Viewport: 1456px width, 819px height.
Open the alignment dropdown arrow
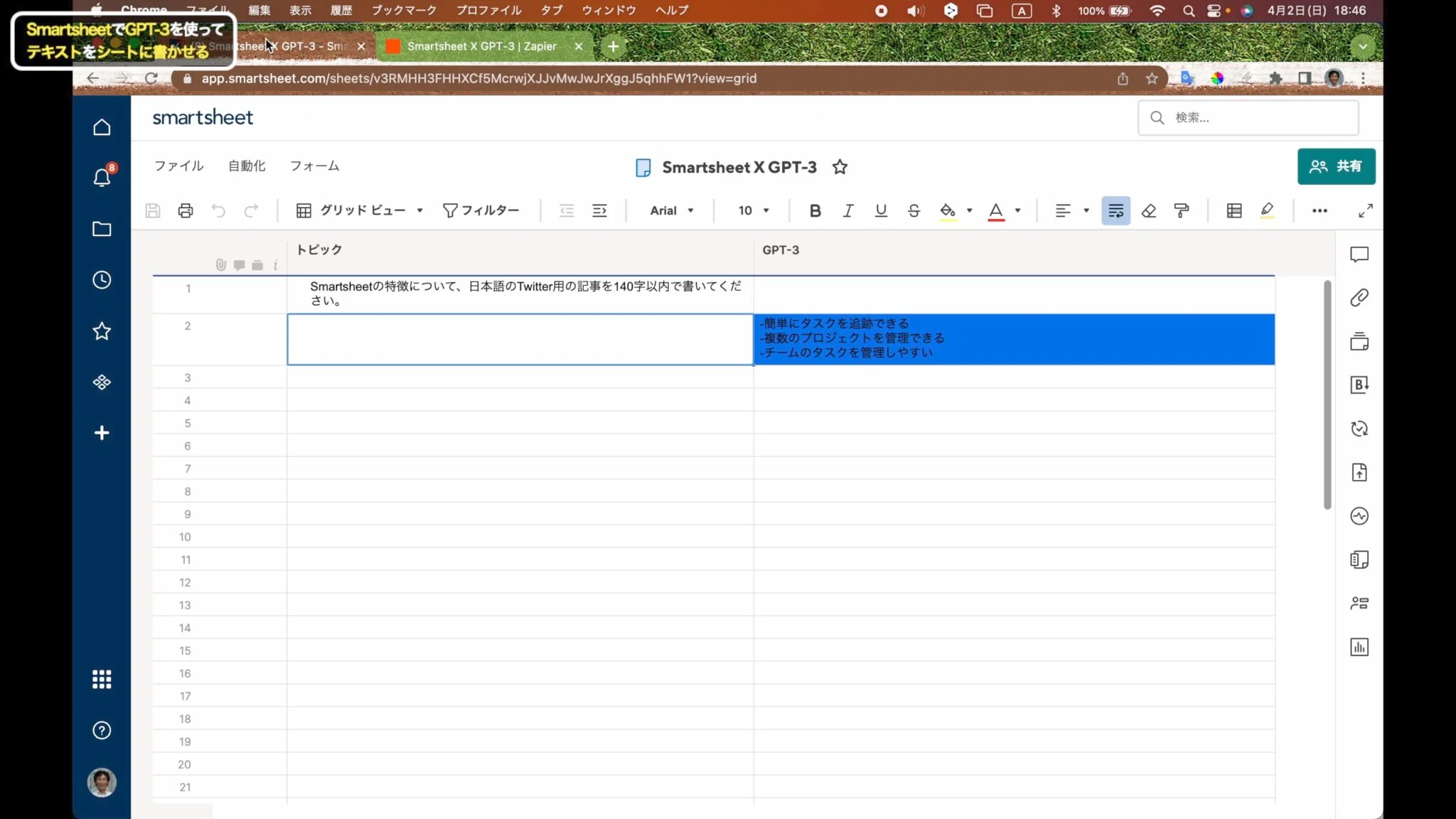click(x=1086, y=210)
